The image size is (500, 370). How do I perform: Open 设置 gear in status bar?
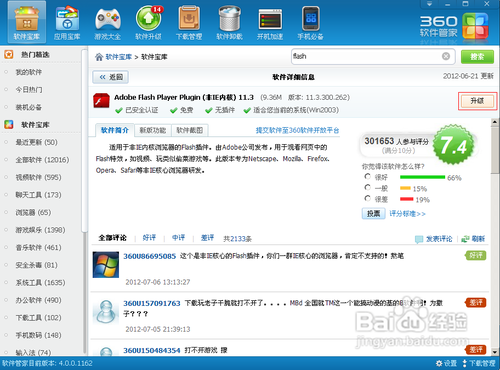[446, 363]
